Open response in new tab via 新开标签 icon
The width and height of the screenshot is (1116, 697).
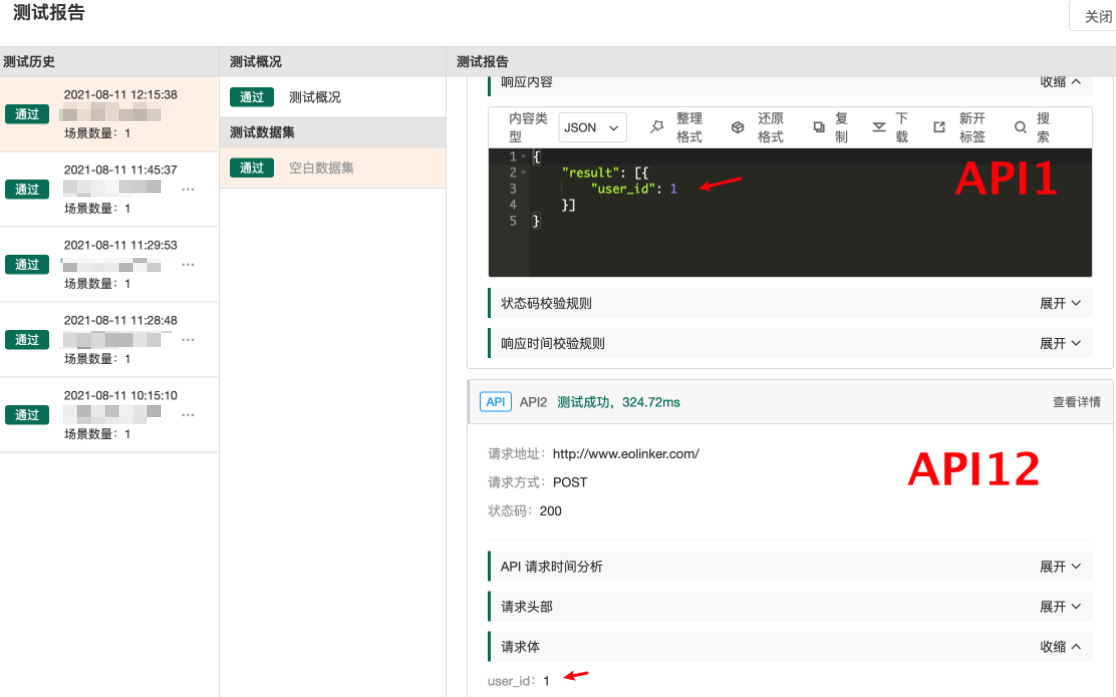pos(939,127)
